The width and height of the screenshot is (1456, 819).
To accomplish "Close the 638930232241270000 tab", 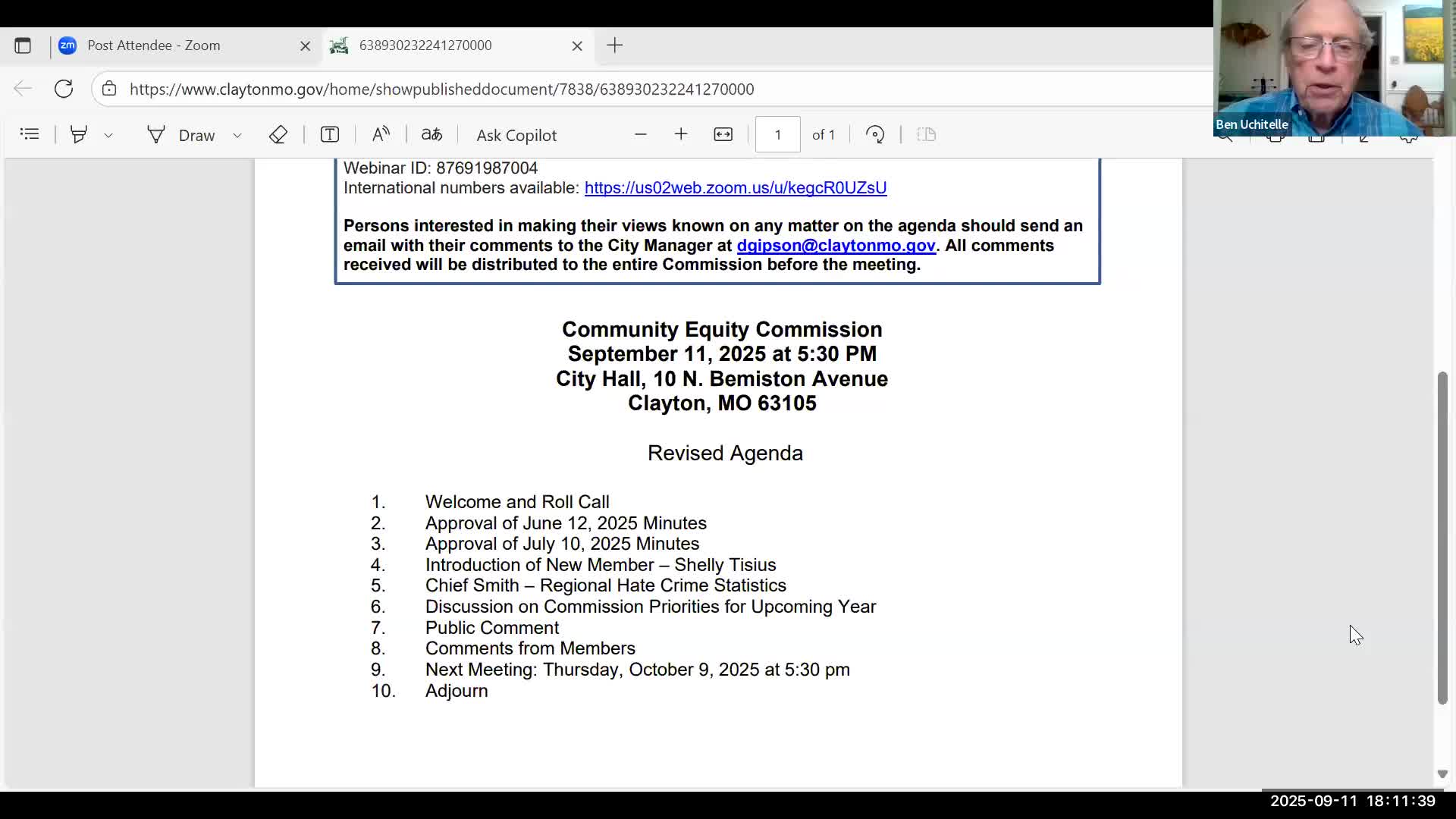I will coord(577,46).
